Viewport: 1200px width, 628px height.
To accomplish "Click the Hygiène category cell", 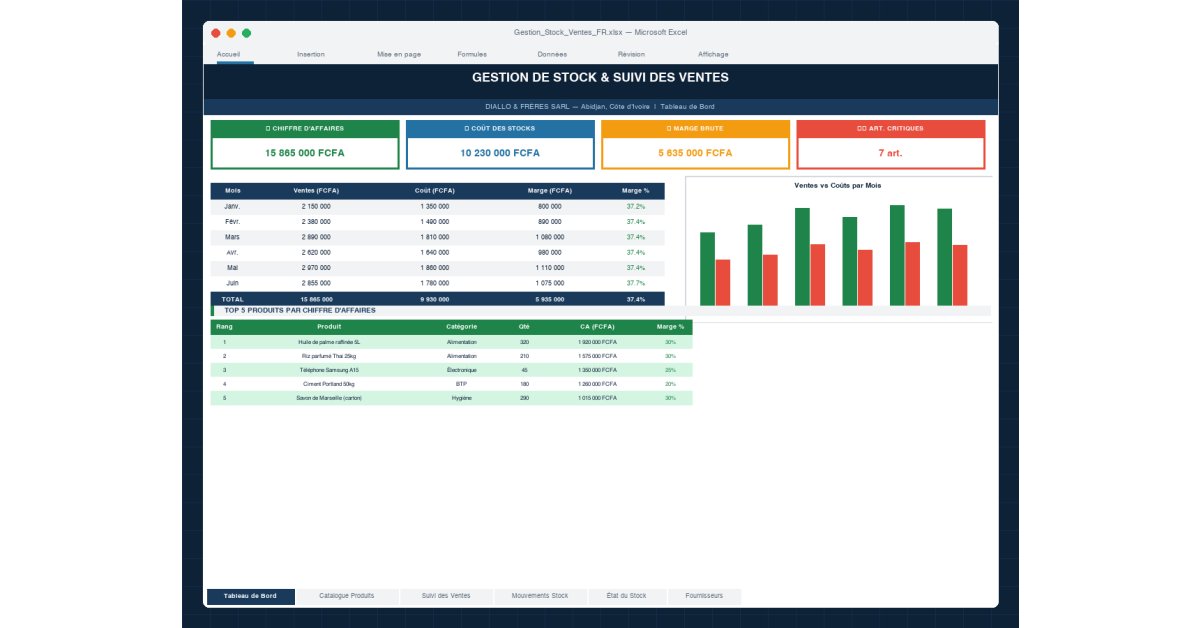I will pos(462,398).
